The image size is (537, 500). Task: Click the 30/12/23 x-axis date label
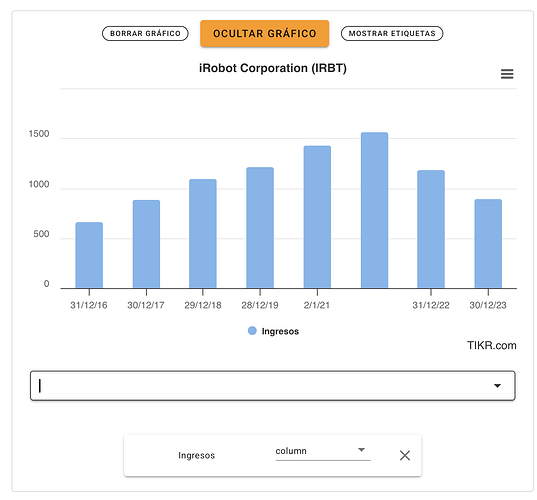[x=488, y=305]
